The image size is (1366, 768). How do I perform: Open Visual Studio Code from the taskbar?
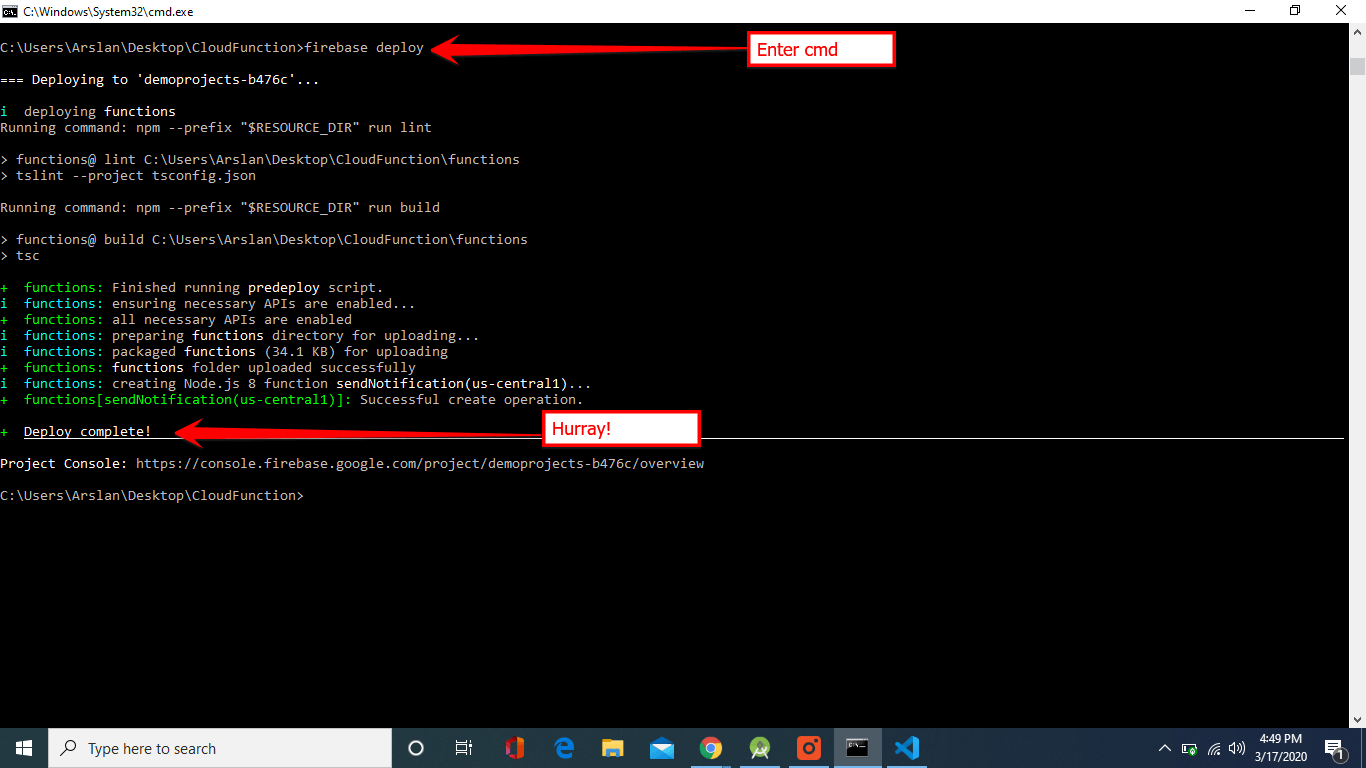pyautogui.click(x=907, y=748)
